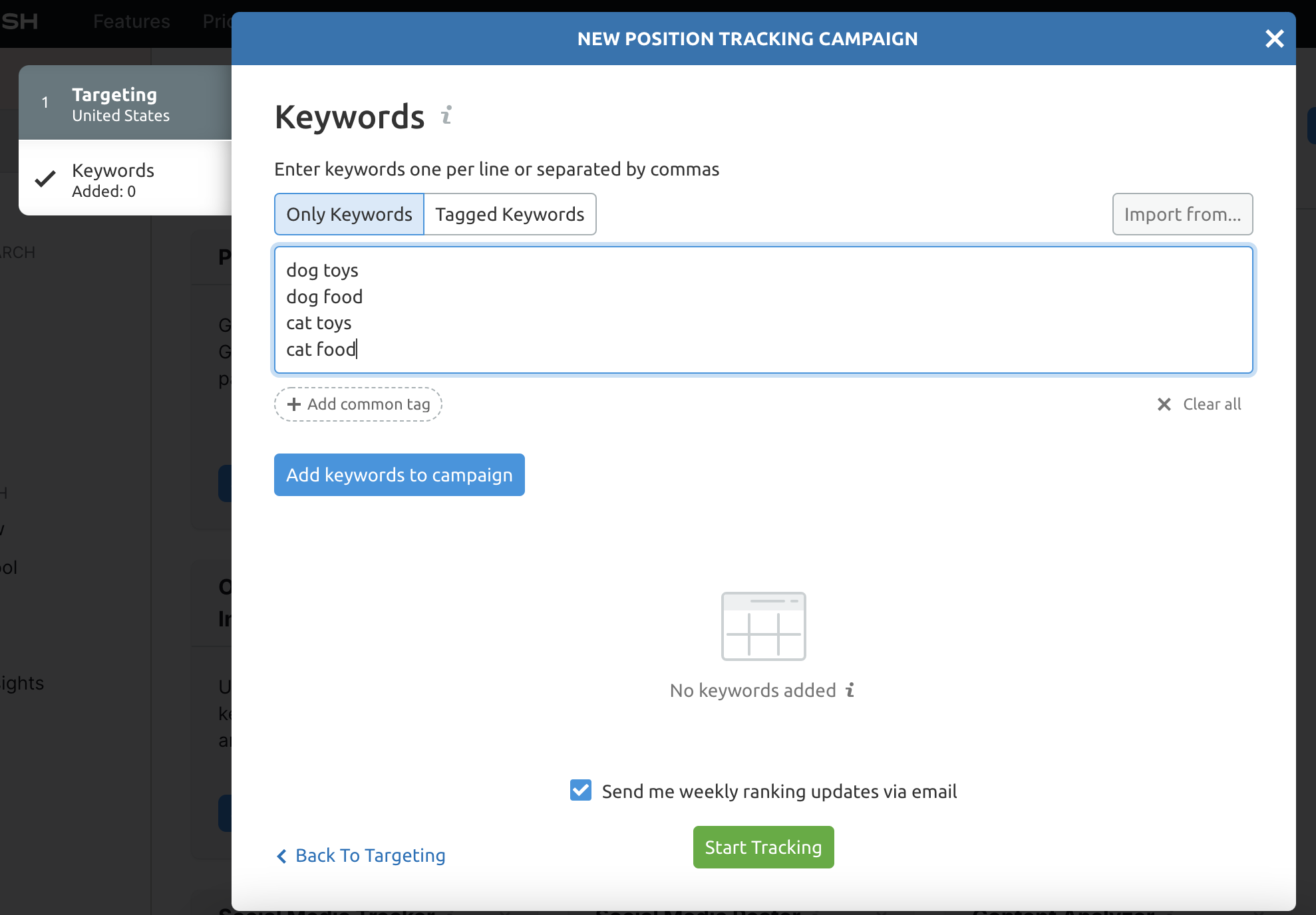Click inside the keywords input field
The height and width of the screenshot is (915, 1316).
tap(763, 309)
